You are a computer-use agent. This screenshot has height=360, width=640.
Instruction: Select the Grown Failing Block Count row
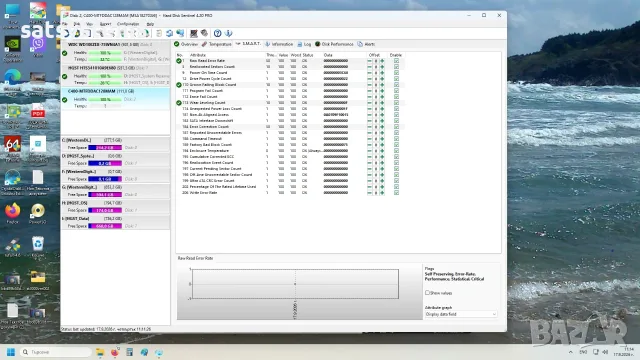coord(290,85)
